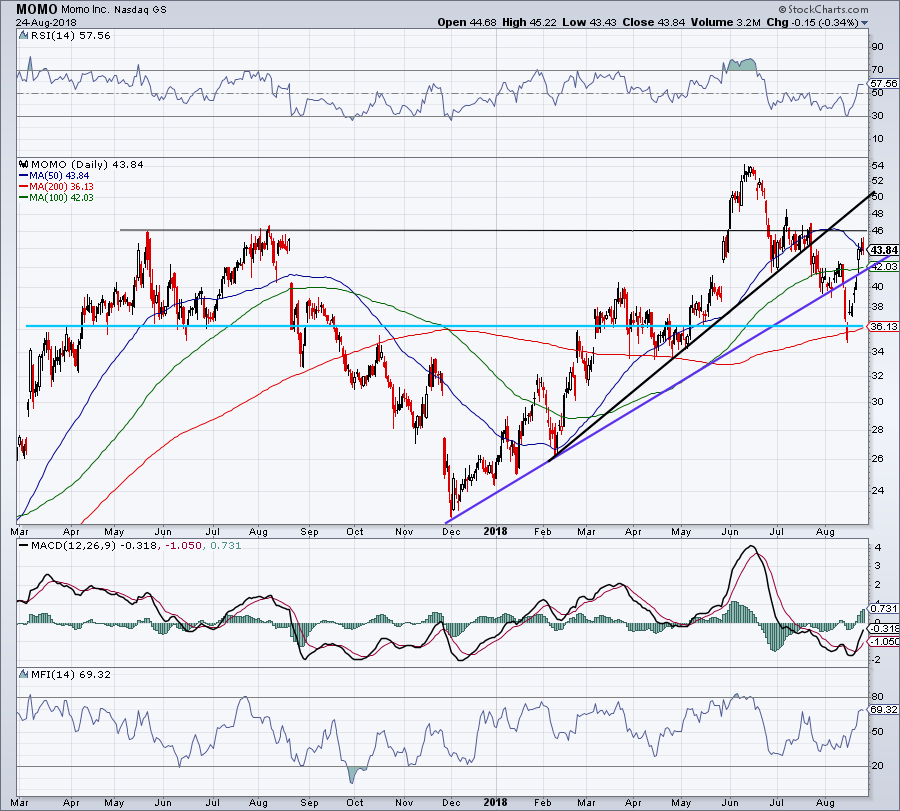Click the 57.56 RSI value tag on right axis

(x=883, y=84)
